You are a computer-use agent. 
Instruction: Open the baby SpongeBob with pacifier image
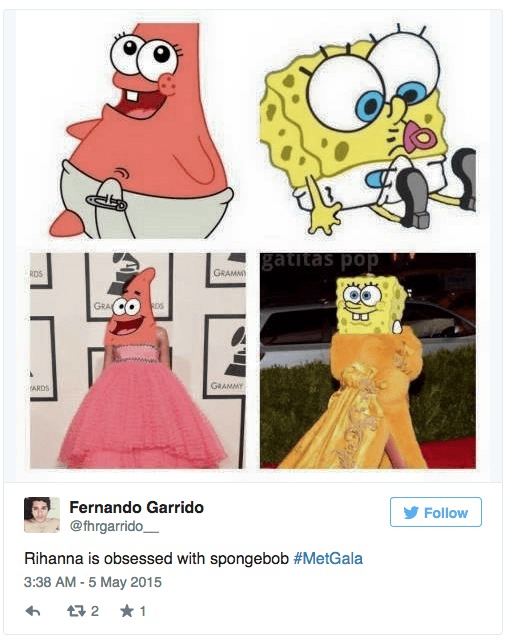368,128
